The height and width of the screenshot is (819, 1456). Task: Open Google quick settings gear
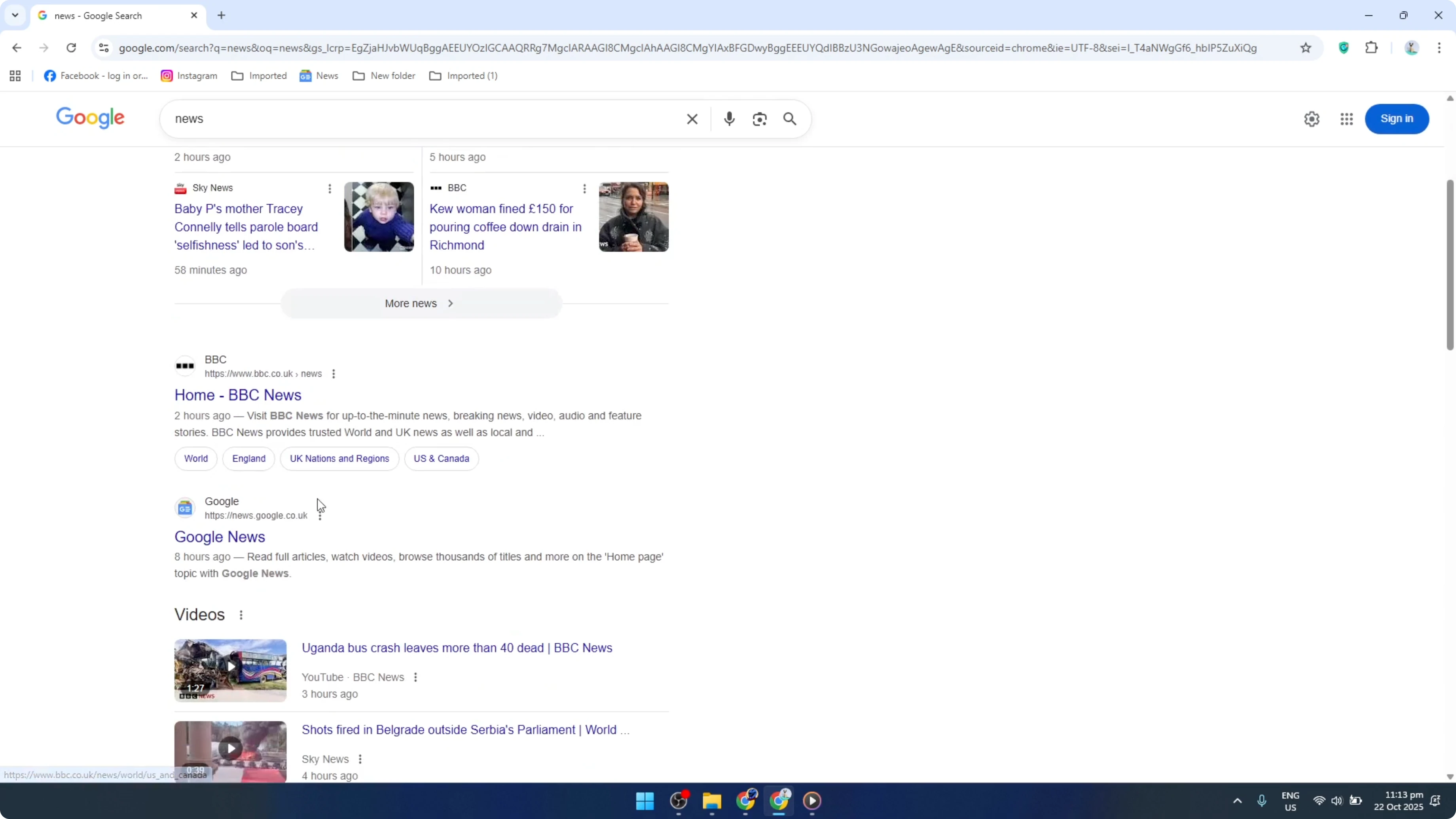point(1311,119)
